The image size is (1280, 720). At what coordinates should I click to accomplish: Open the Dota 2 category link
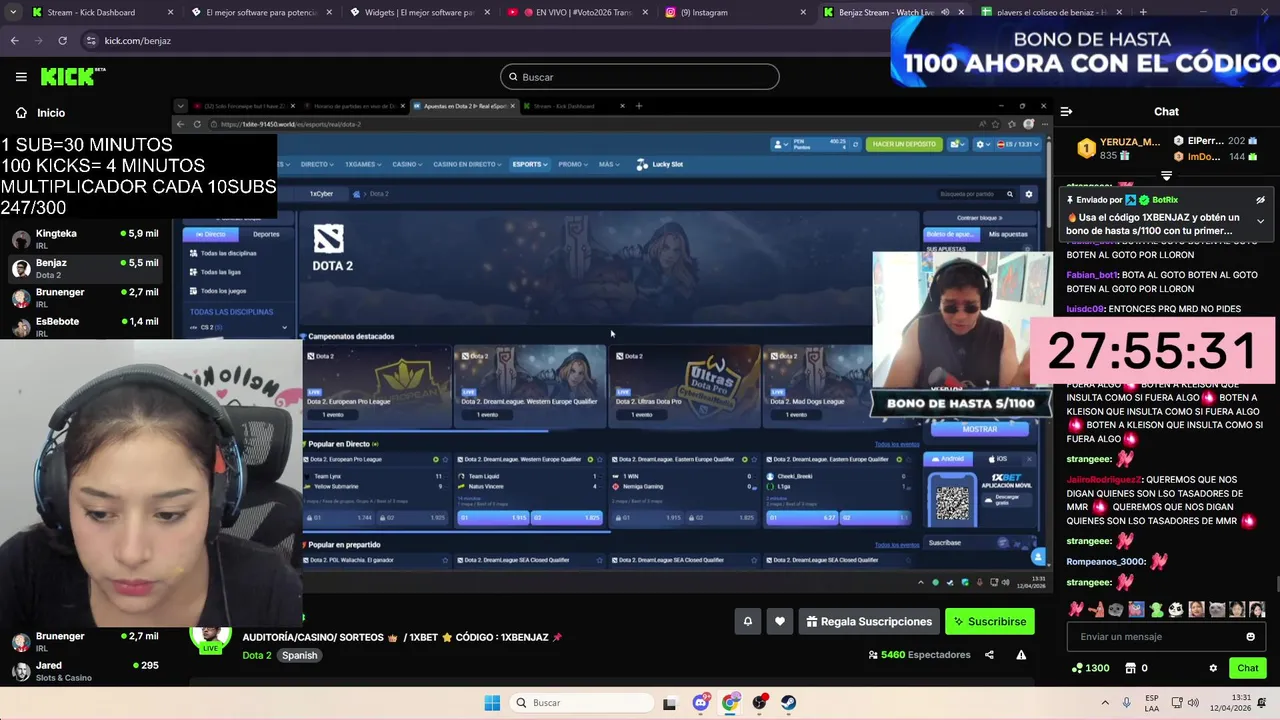click(257, 655)
